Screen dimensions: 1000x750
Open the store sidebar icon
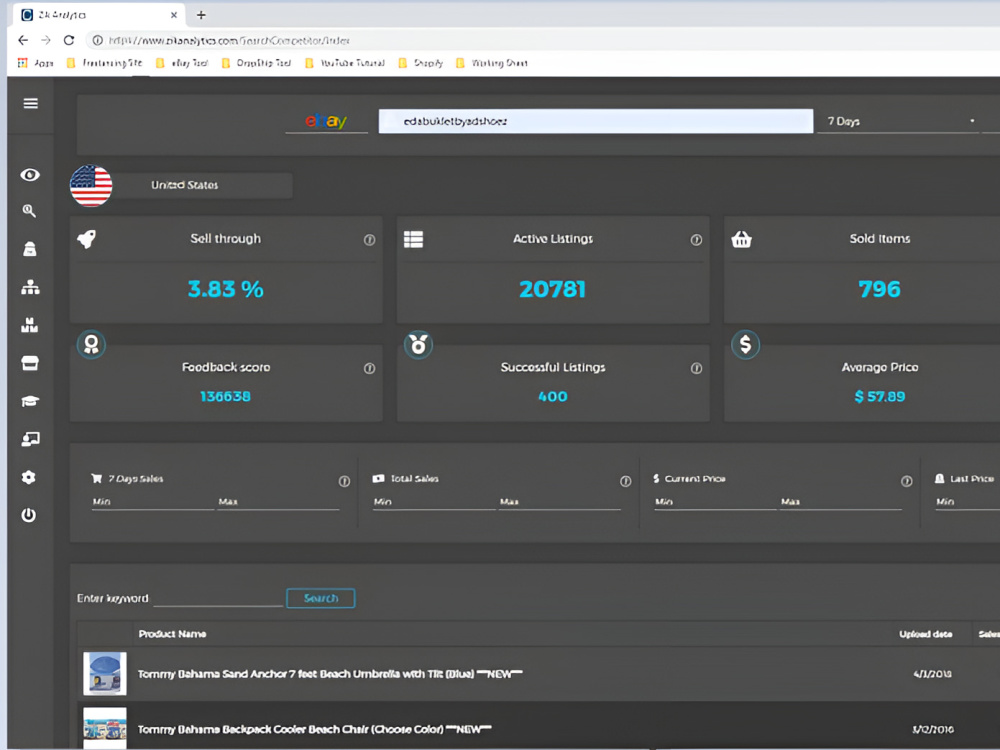pos(30,363)
